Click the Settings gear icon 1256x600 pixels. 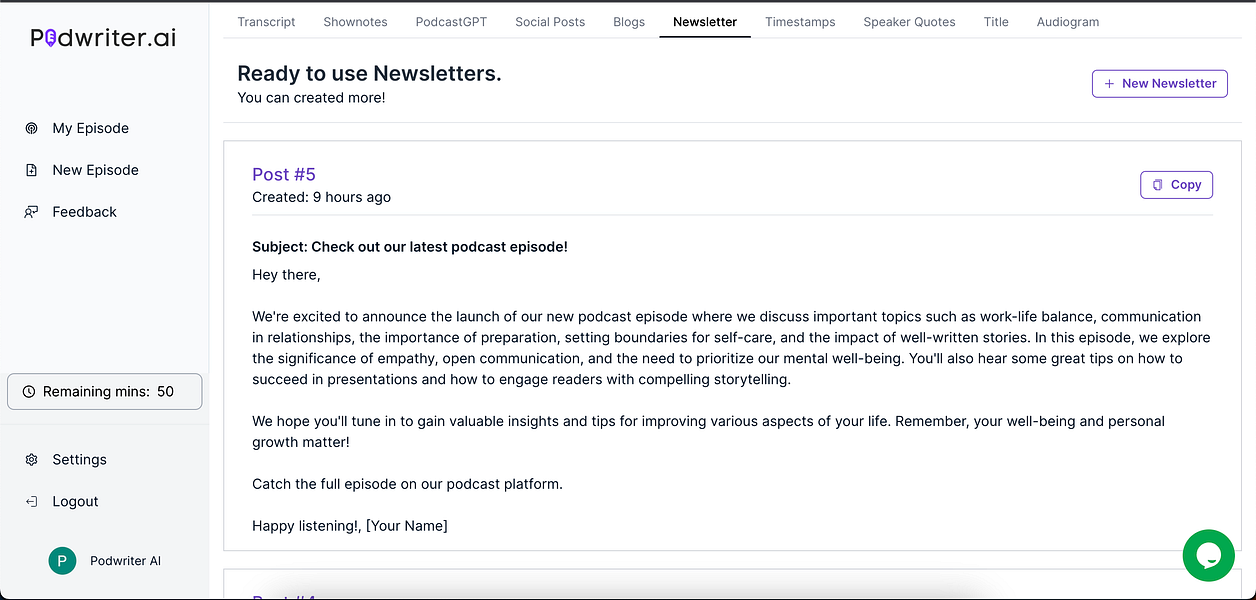click(31, 459)
